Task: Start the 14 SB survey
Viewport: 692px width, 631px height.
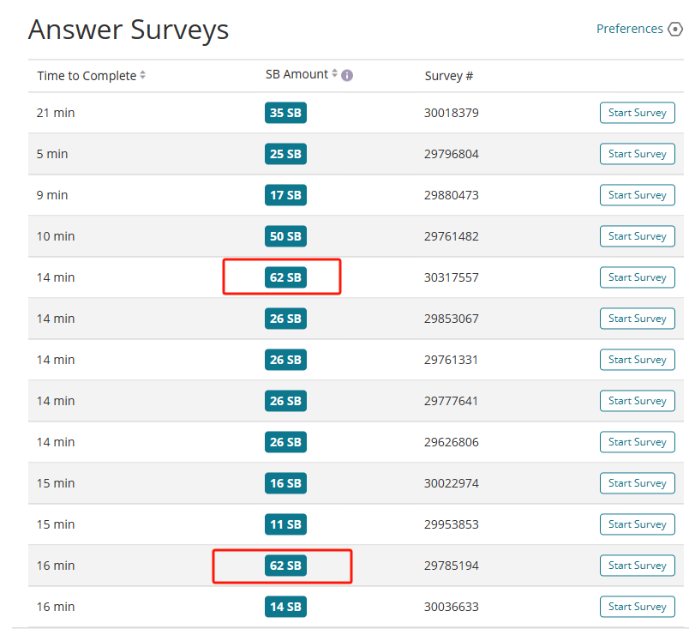Action: click(637, 606)
